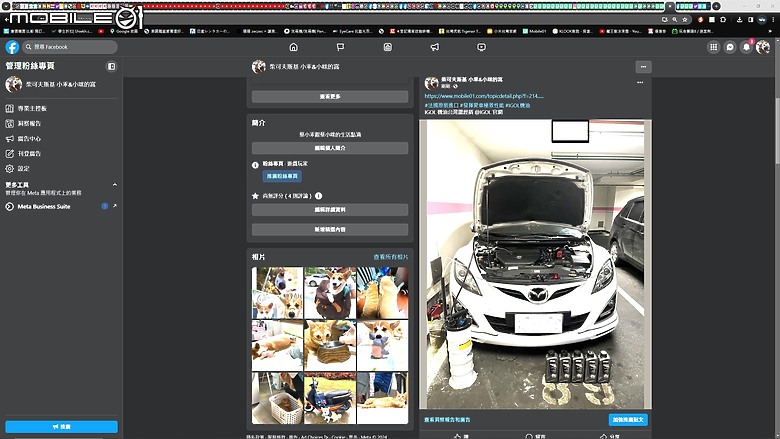Open the Facebook menu grid icon

pyautogui.click(x=713, y=47)
